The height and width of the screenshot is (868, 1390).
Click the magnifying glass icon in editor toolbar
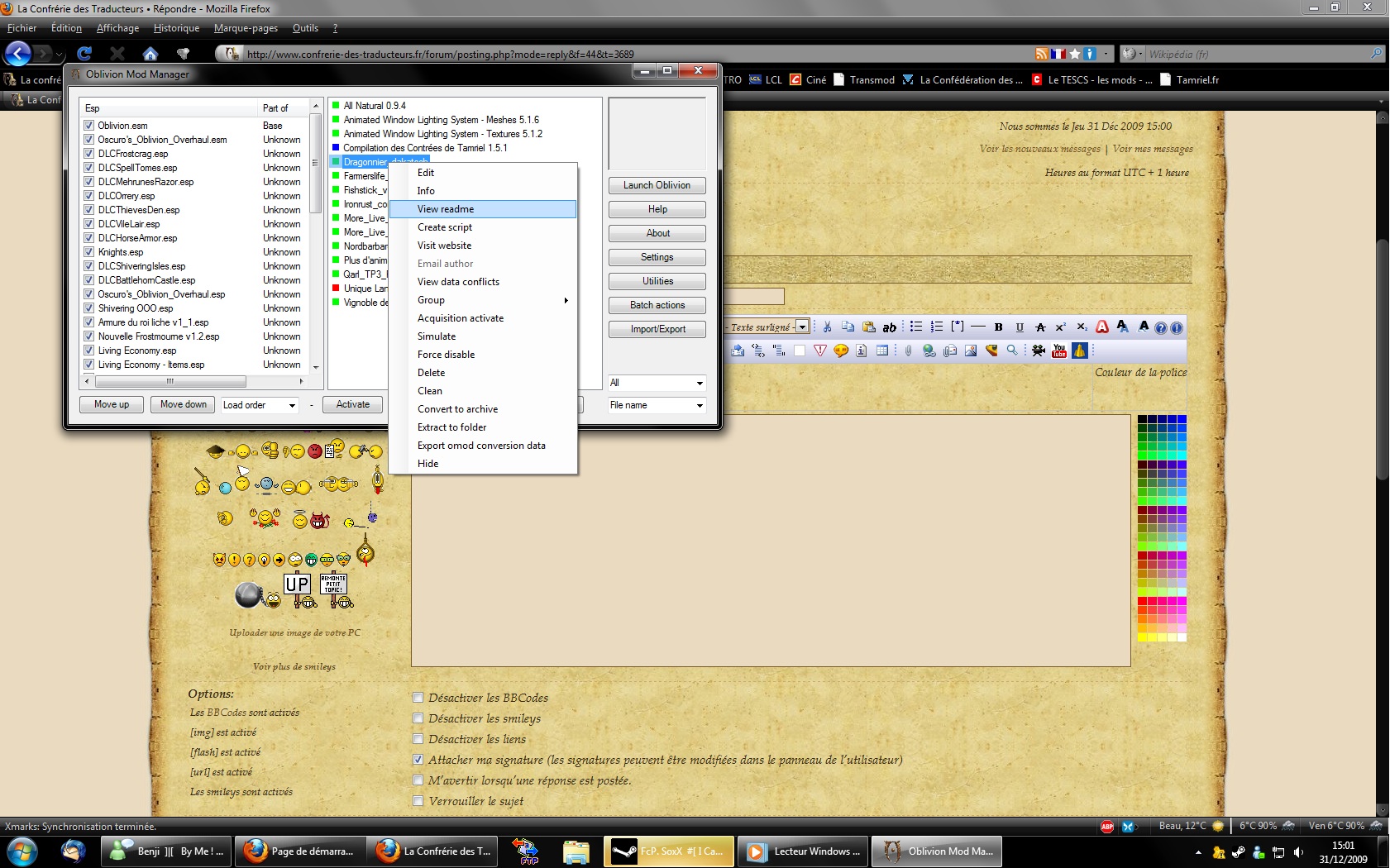tap(1012, 351)
